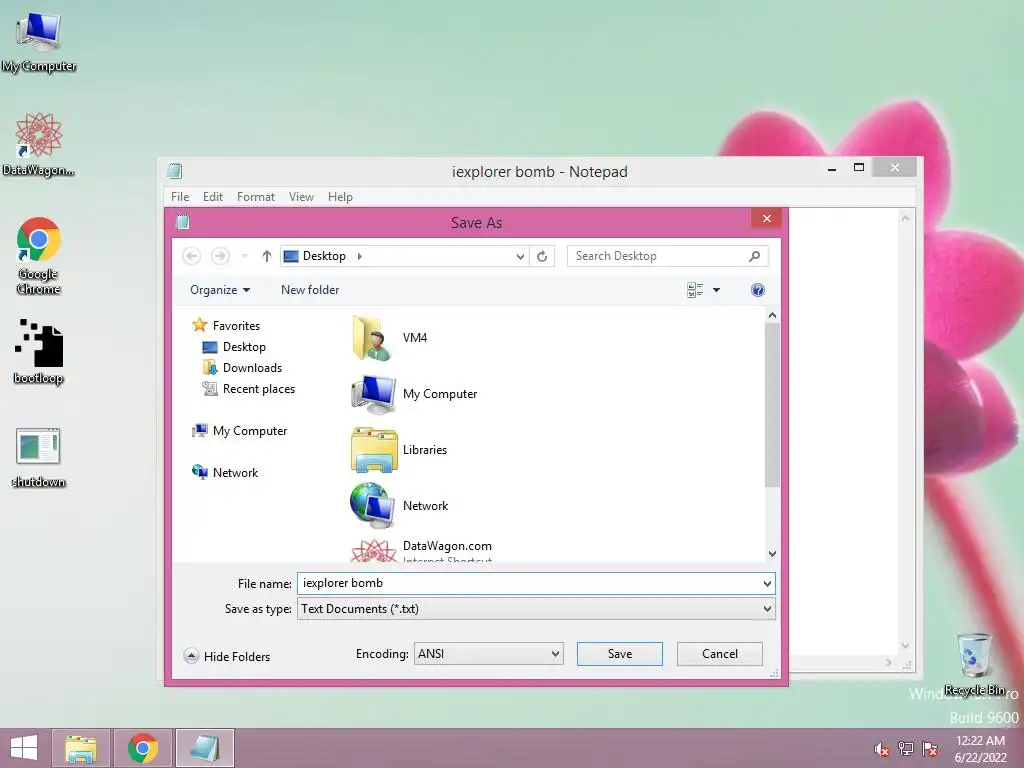Screen dimensions: 1024x768
Task: Refresh the Desktop folder listing
Action: (542, 256)
